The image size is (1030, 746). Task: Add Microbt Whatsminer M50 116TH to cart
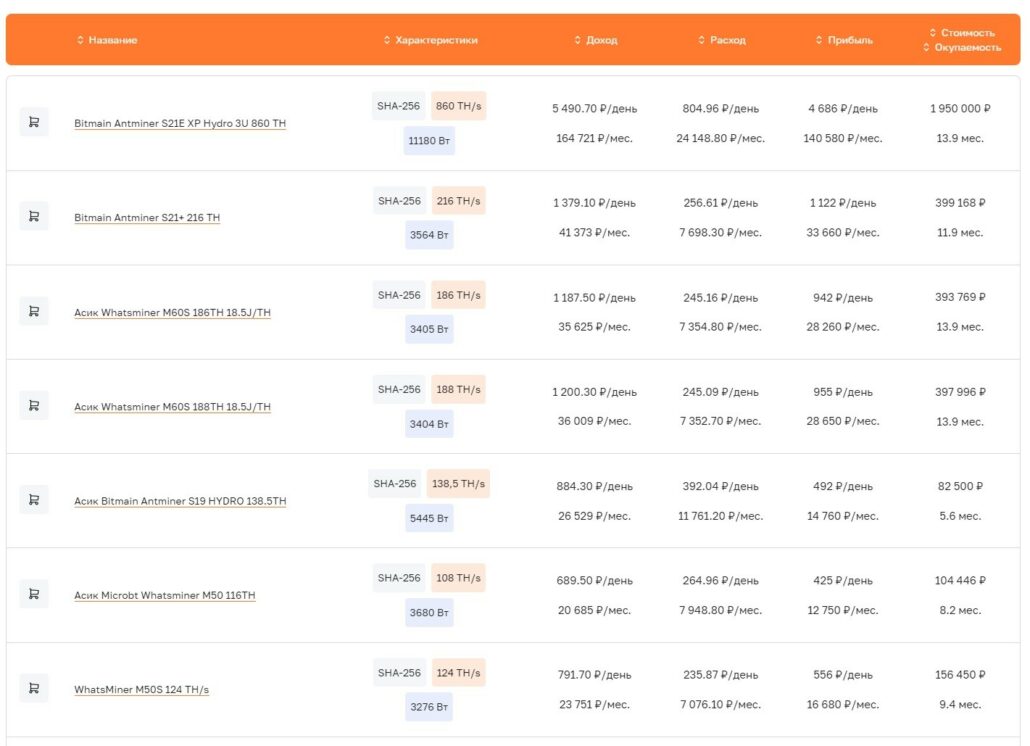click(34, 594)
